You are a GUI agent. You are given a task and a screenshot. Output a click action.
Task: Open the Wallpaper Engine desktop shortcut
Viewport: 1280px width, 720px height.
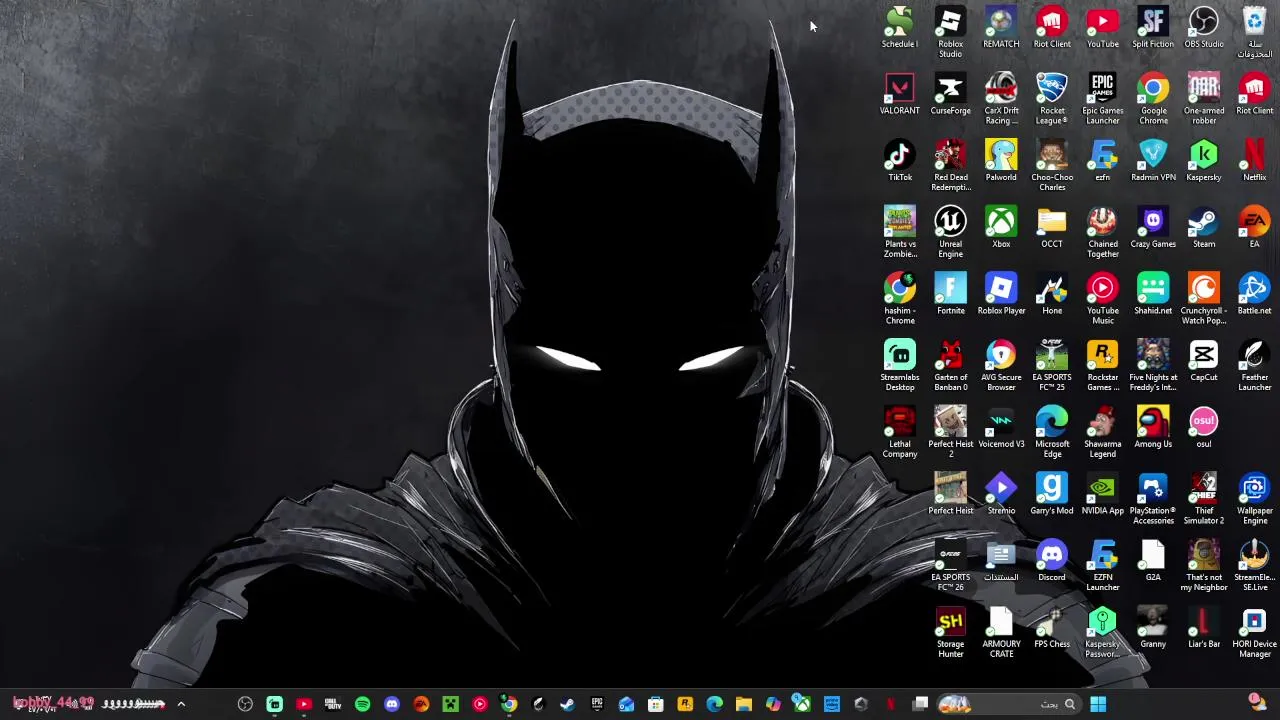[x=1254, y=499]
